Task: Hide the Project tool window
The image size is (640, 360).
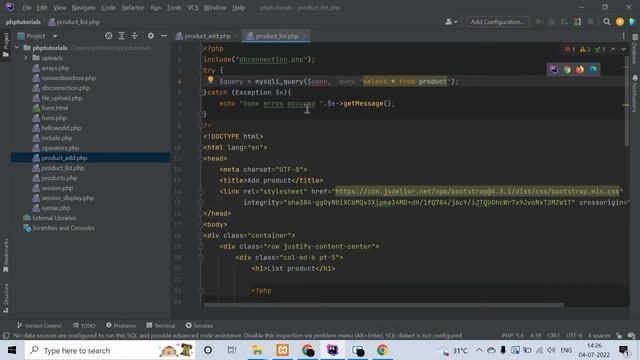Action: coord(164,36)
